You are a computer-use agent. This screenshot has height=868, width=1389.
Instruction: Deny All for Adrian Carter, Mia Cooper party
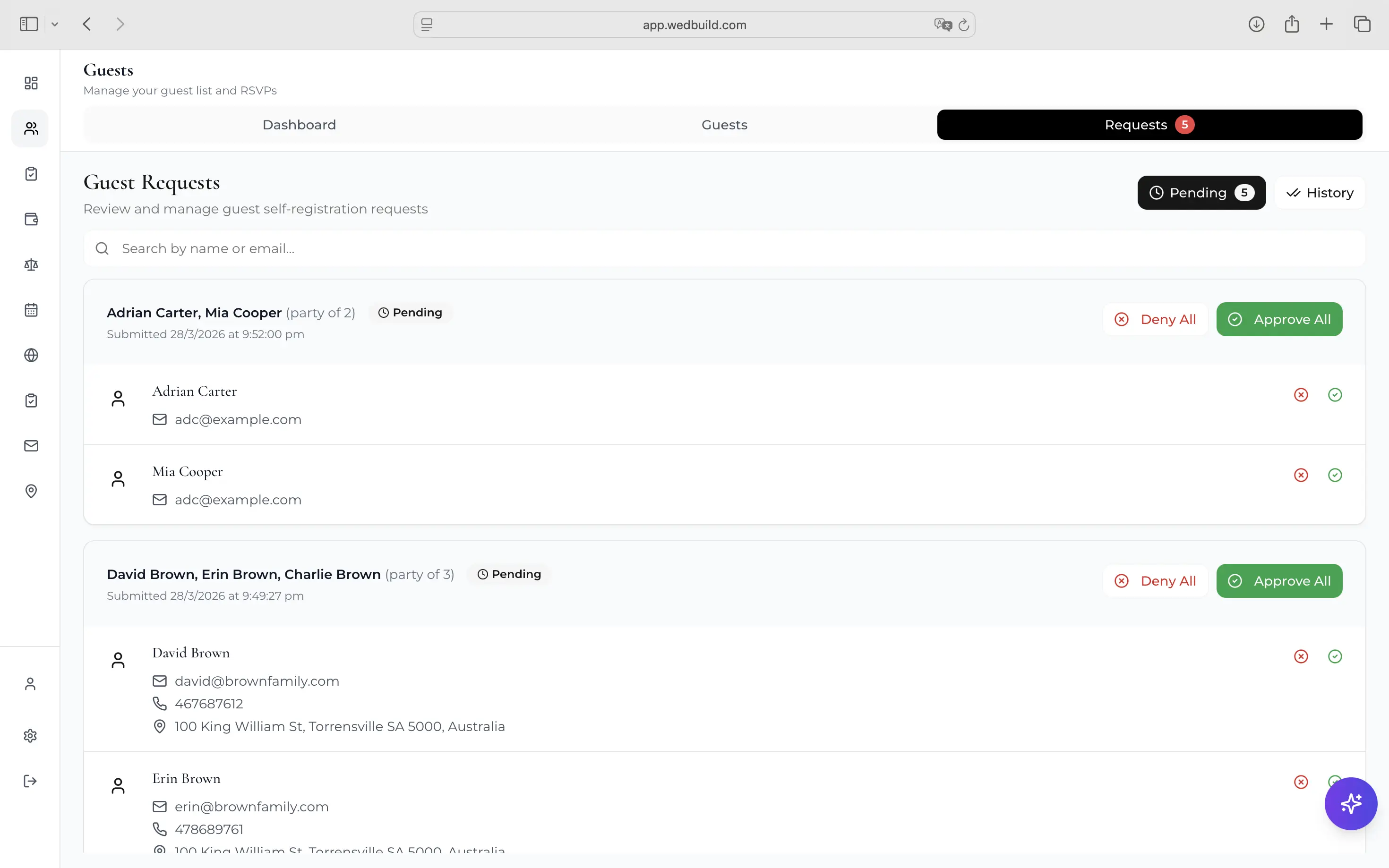pyautogui.click(x=1155, y=320)
